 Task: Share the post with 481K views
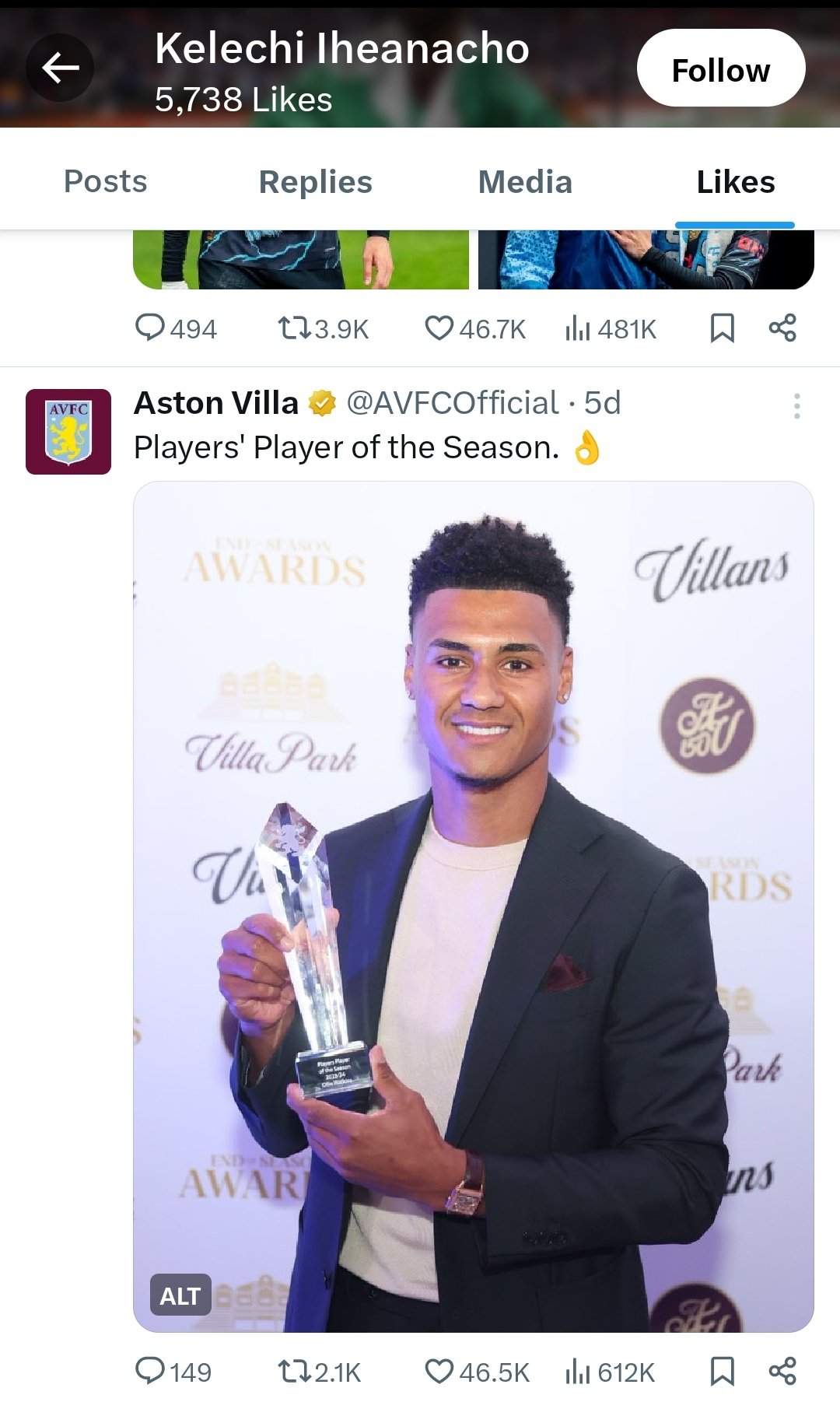[782, 328]
